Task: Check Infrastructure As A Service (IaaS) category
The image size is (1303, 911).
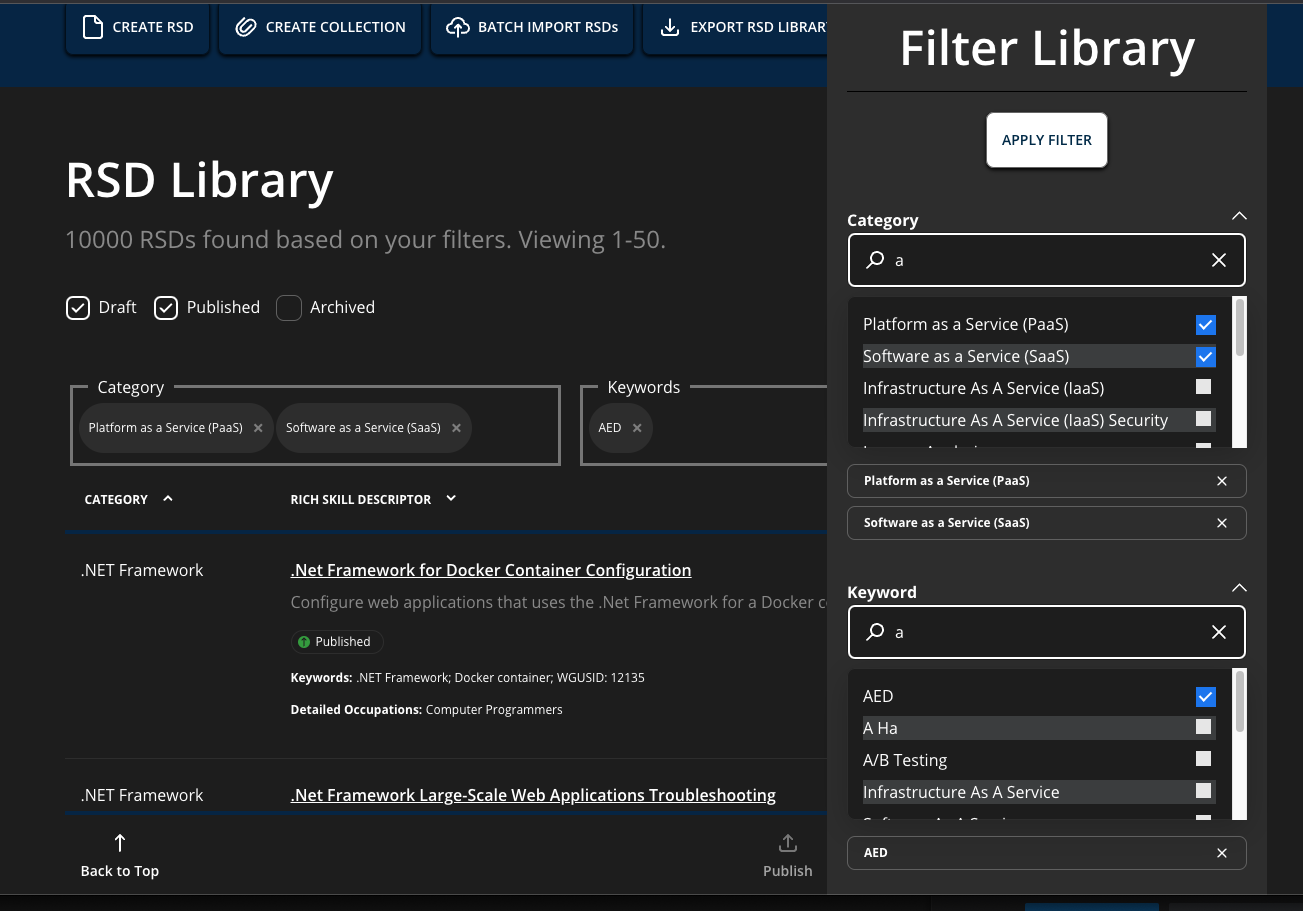Action: click(1204, 387)
